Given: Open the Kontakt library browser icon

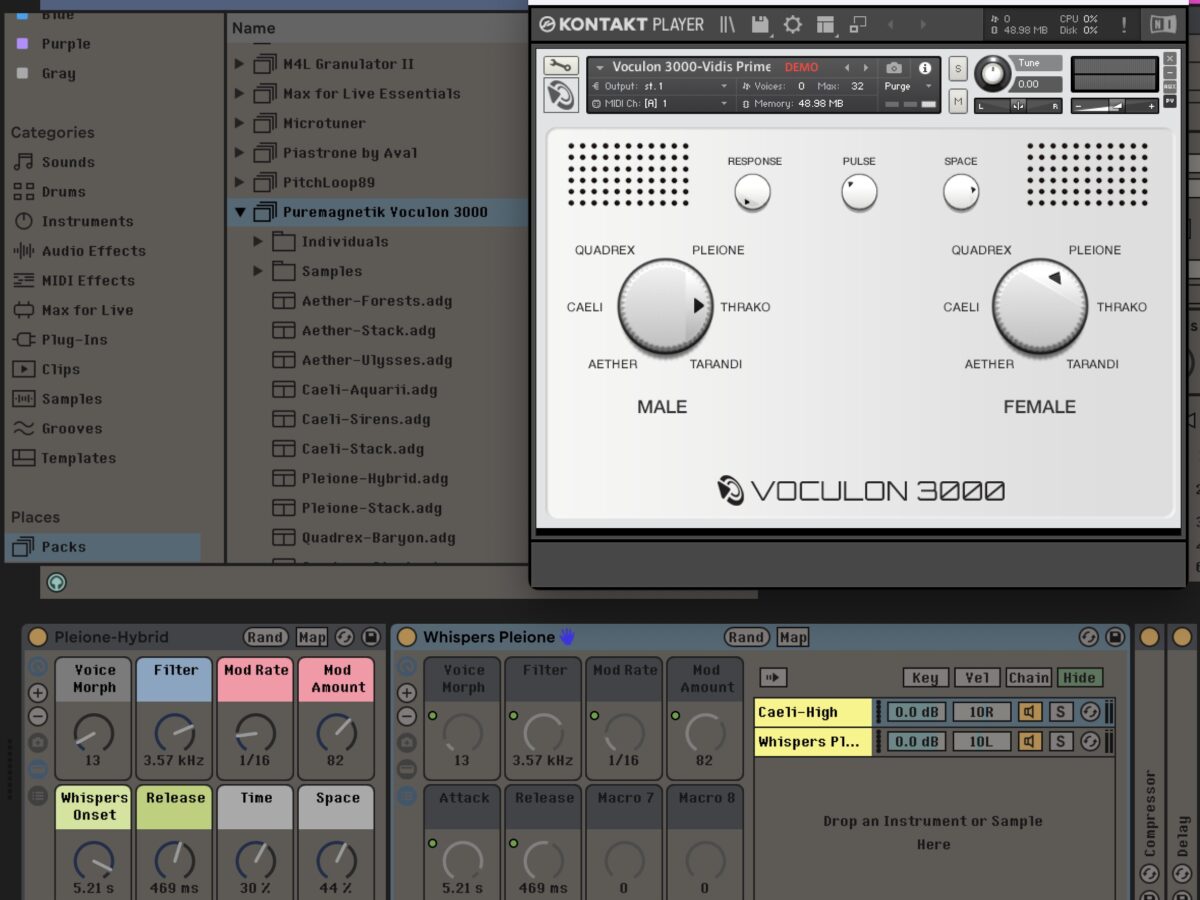Looking at the screenshot, I should tap(727, 25).
